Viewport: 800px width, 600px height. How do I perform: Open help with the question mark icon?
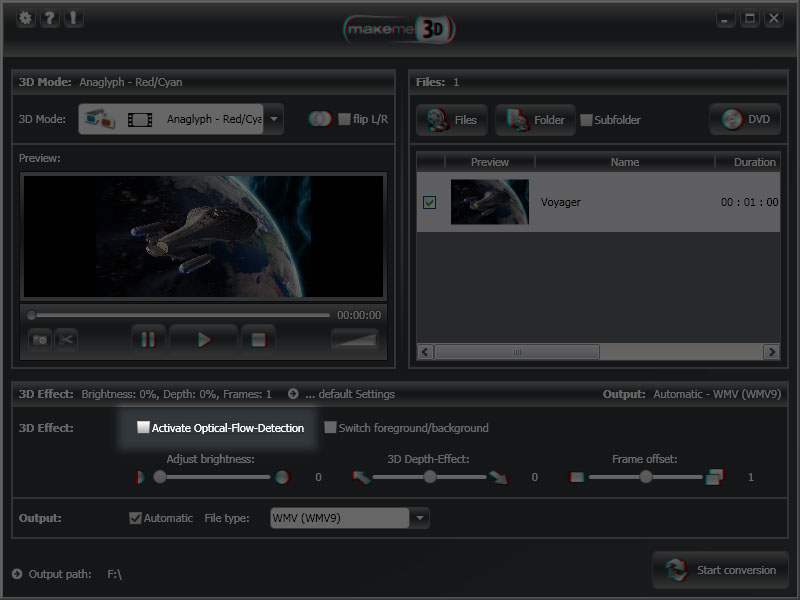(x=49, y=19)
